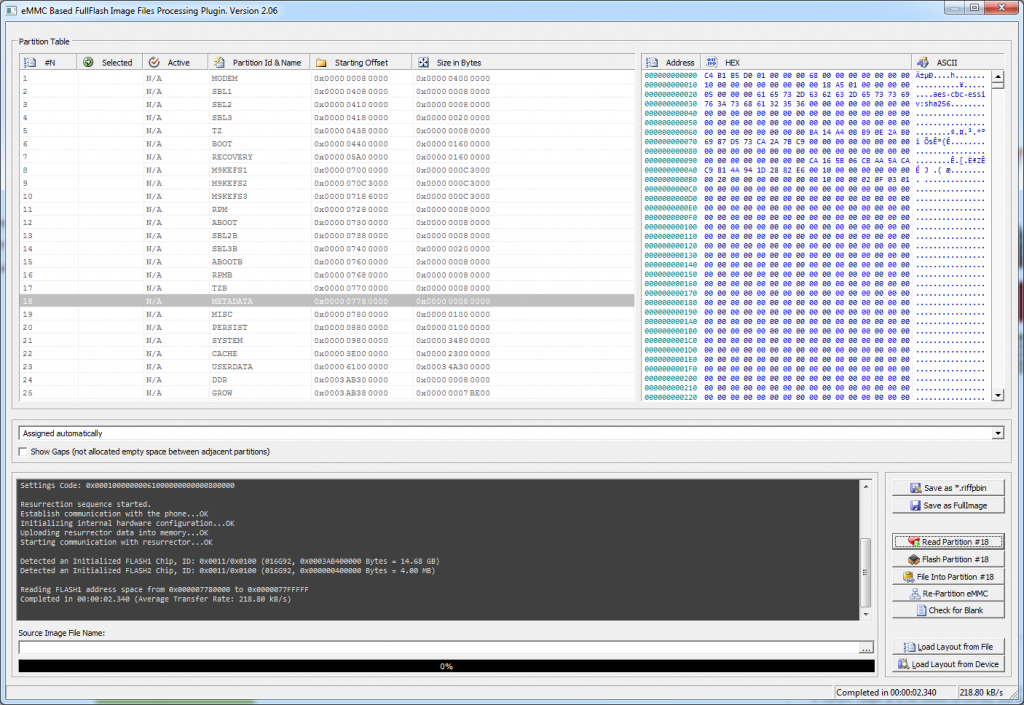
Task: Click Flash Partition #18 button
Action: click(948, 559)
